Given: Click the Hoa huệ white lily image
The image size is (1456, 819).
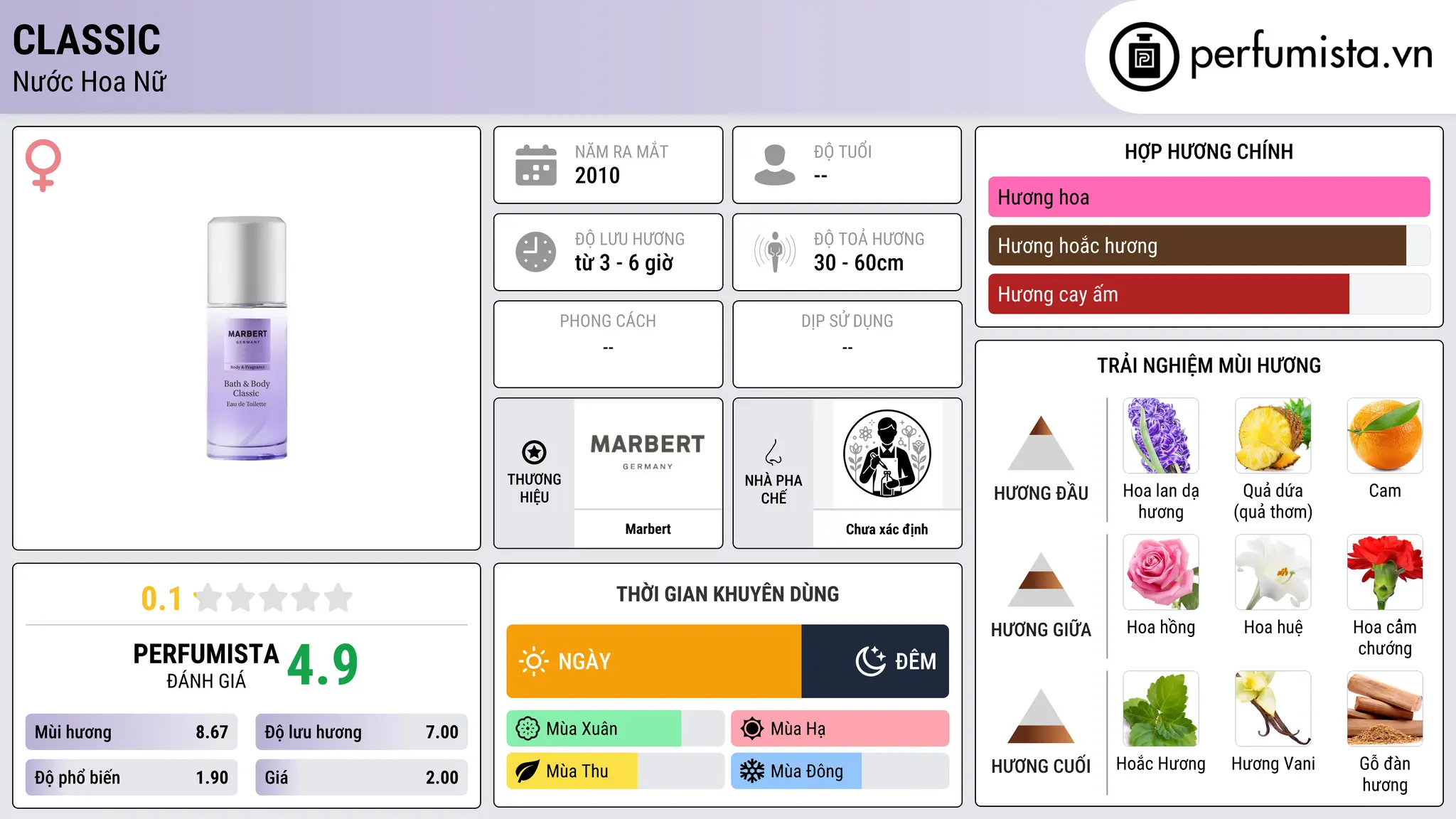Looking at the screenshot, I should [1273, 572].
